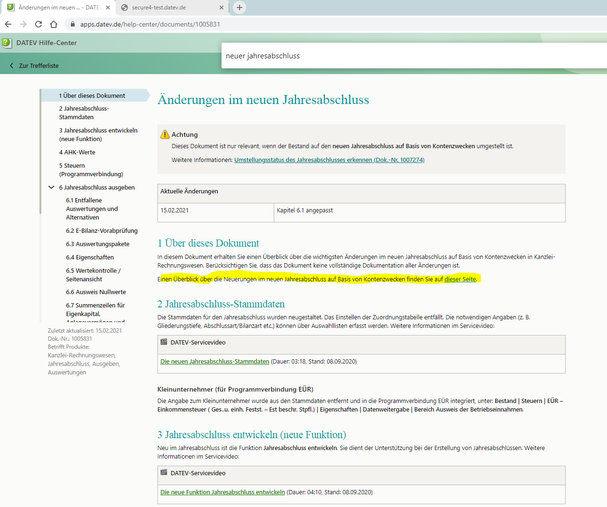Switch to the secure4-test.datev.de tab
The image size is (607, 507).
pyautogui.click(x=160, y=7)
